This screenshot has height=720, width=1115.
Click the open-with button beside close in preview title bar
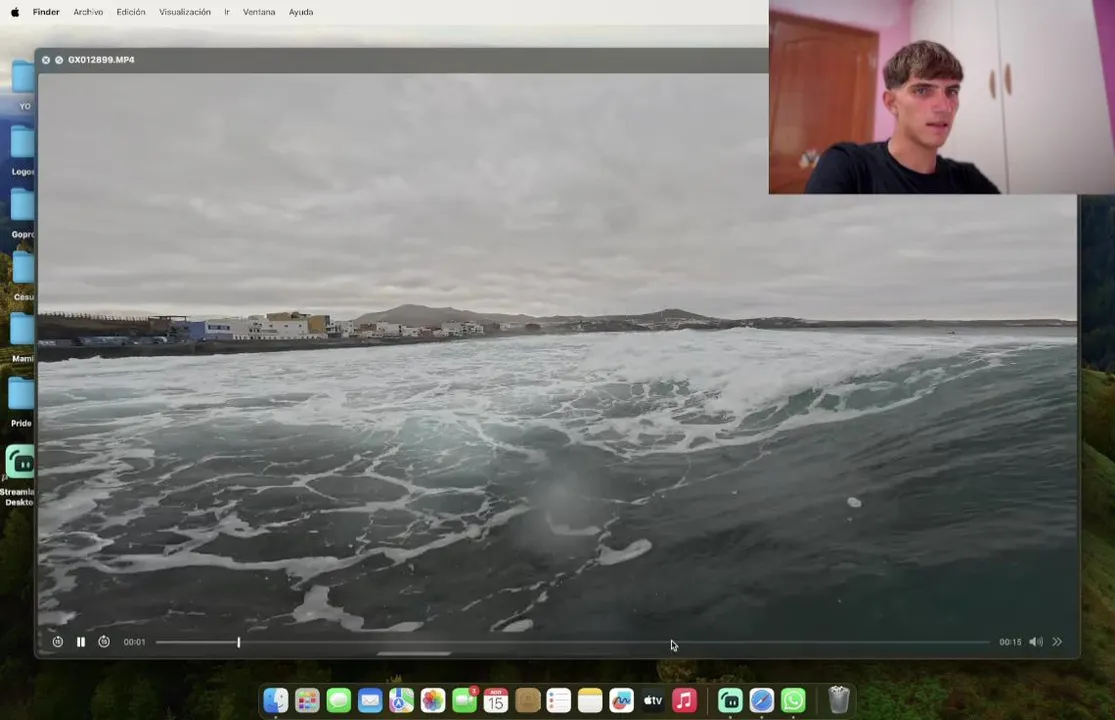point(59,60)
